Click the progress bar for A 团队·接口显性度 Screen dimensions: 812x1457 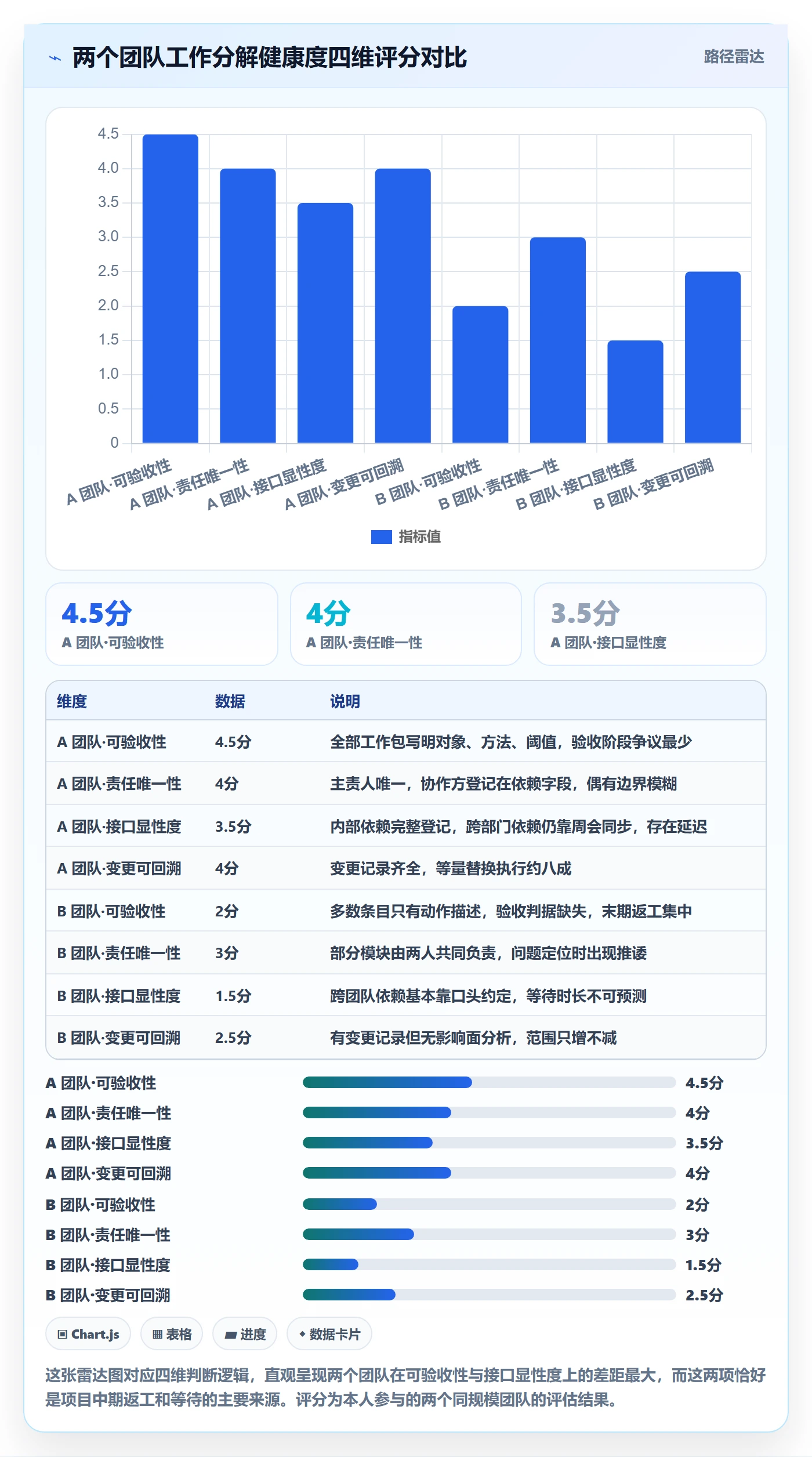[x=489, y=1143]
